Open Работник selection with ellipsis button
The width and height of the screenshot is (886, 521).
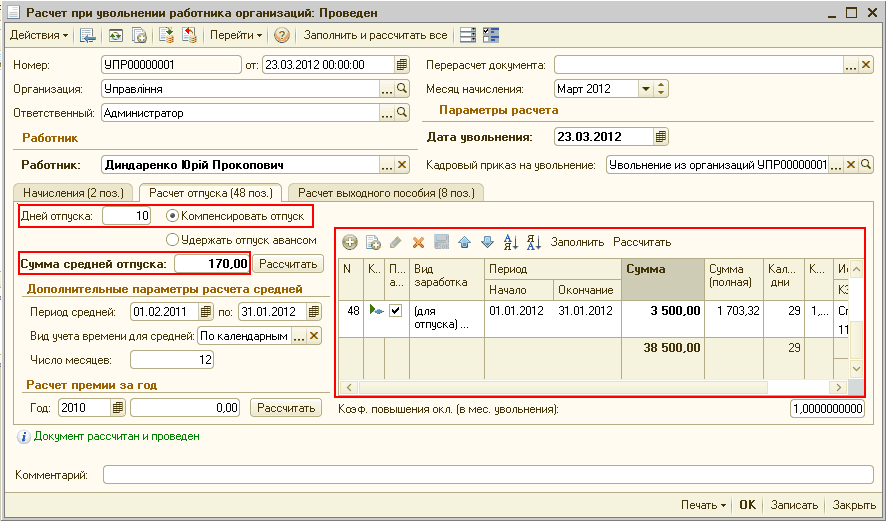387,165
